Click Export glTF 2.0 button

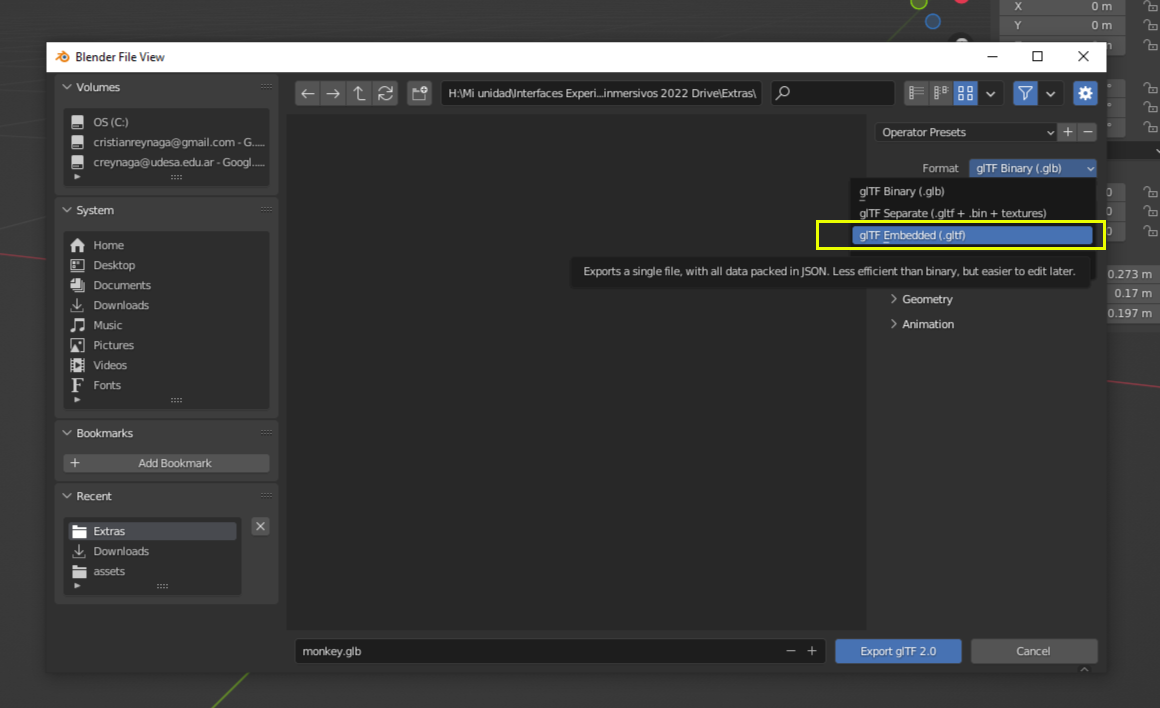pos(897,650)
